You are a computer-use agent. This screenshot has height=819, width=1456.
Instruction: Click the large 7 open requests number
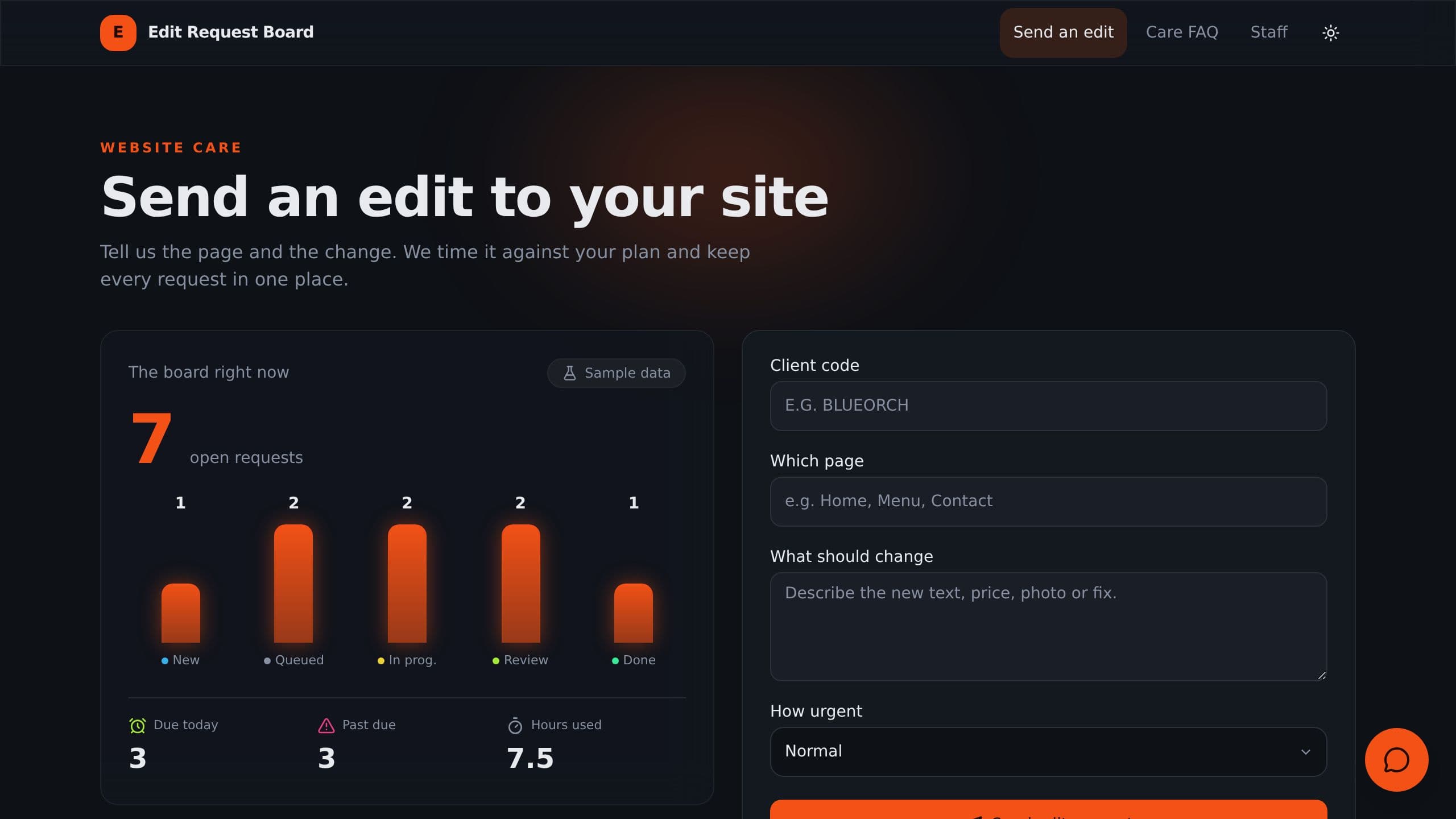[151, 438]
